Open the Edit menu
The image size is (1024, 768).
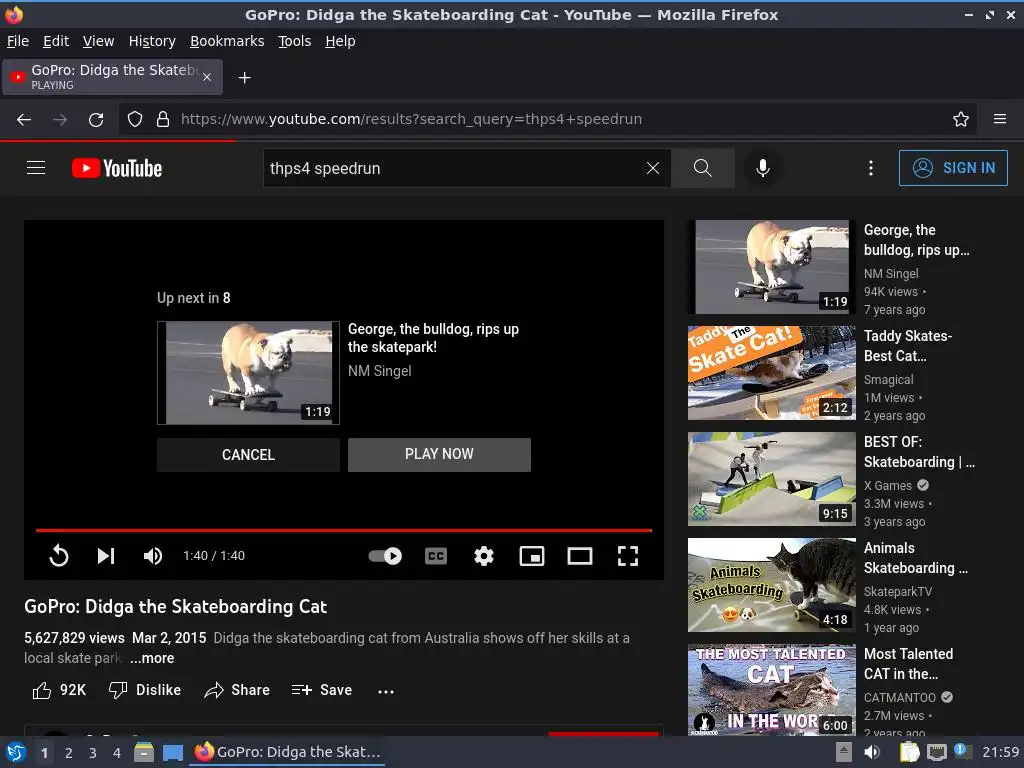(x=56, y=41)
